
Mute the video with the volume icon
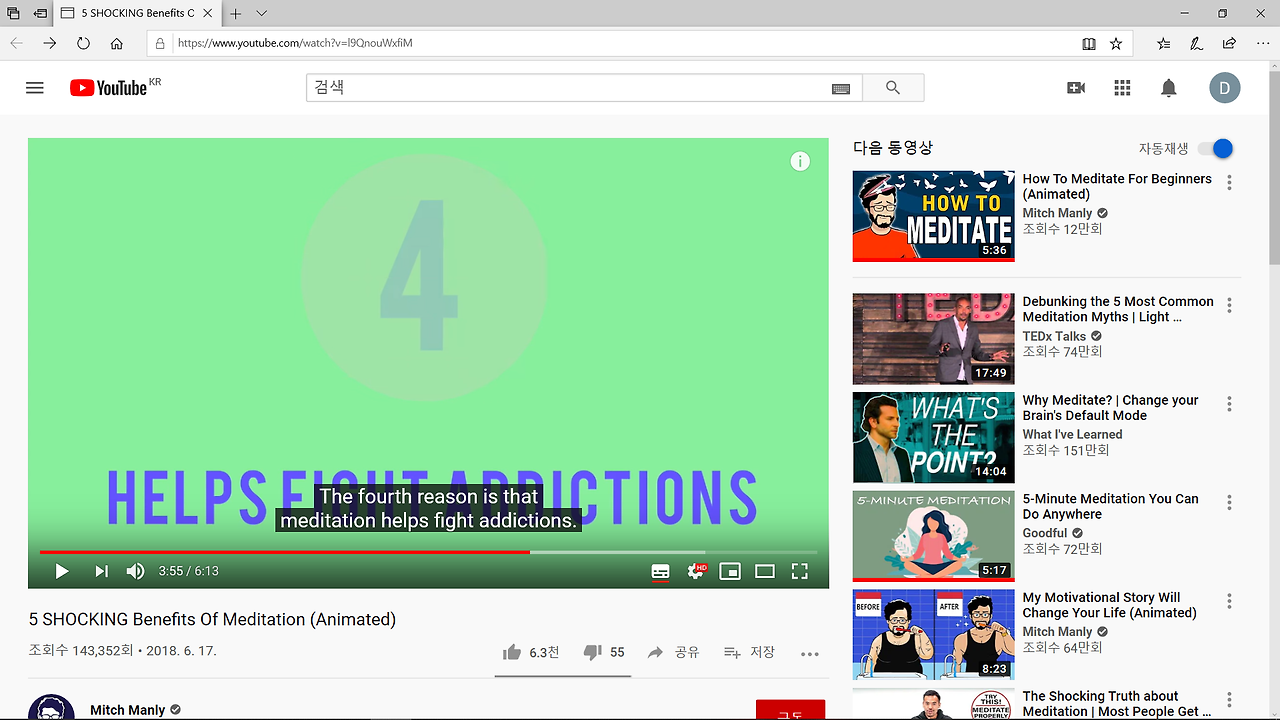coord(135,571)
